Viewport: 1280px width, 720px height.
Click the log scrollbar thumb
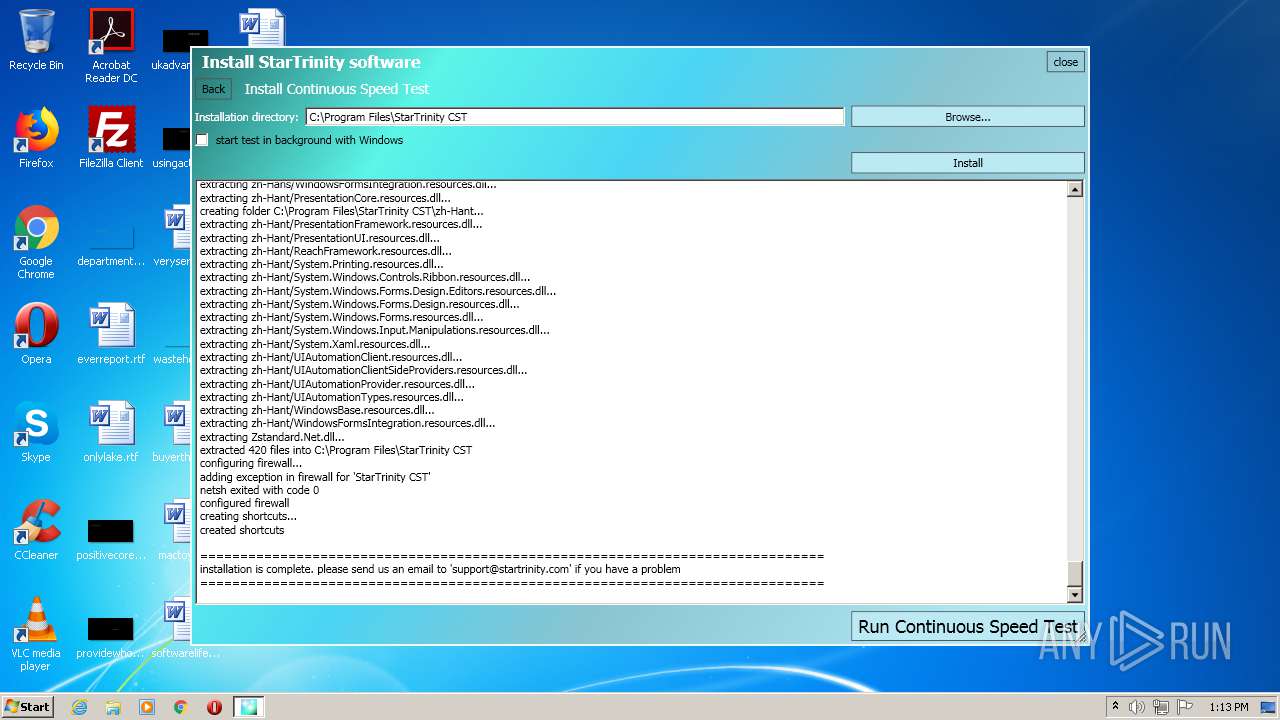(1075, 574)
